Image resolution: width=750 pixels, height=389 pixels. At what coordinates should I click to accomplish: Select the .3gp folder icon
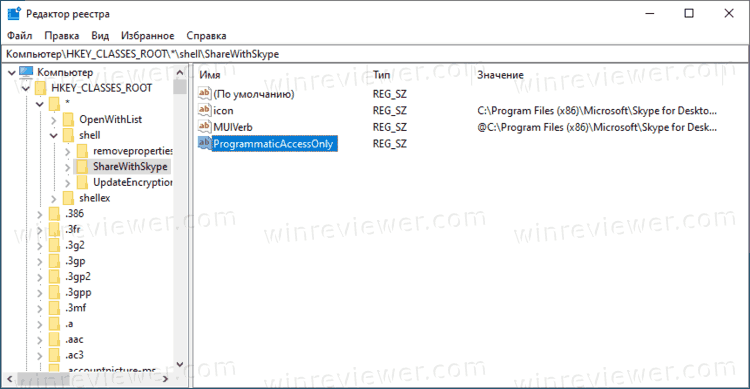tap(55, 261)
